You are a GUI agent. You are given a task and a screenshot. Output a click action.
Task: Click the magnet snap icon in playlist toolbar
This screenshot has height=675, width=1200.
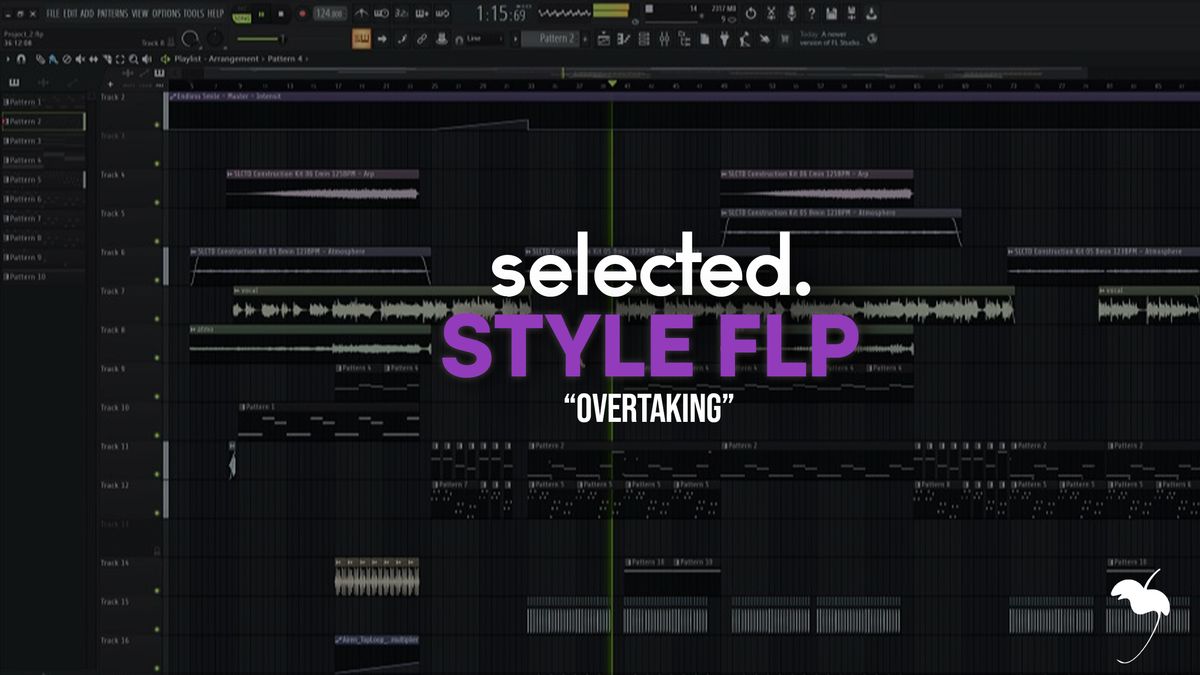21,60
